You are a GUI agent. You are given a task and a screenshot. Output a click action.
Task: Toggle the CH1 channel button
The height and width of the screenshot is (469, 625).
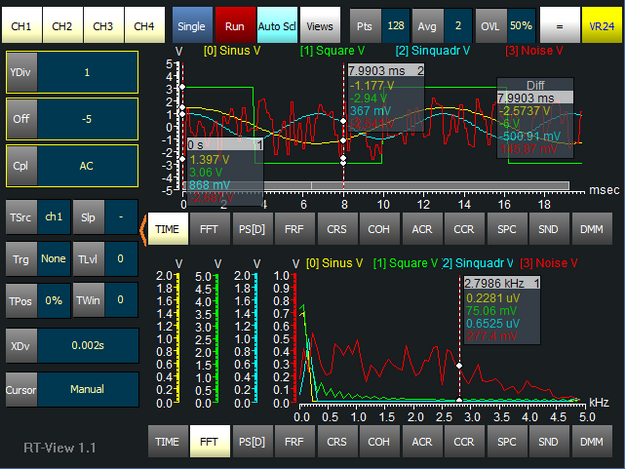(23, 24)
